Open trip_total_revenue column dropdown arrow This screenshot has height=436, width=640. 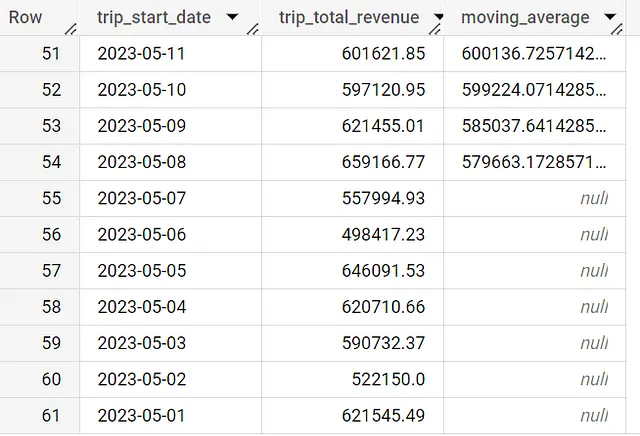tap(439, 17)
